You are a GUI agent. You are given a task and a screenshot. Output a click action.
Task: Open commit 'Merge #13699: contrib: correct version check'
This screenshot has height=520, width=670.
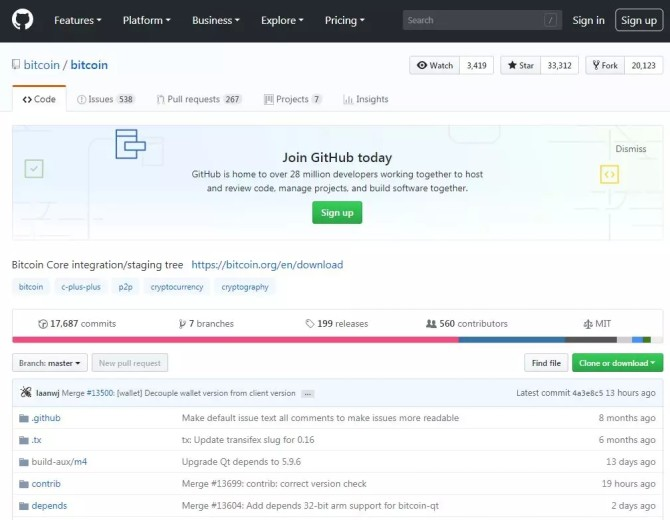274,484
